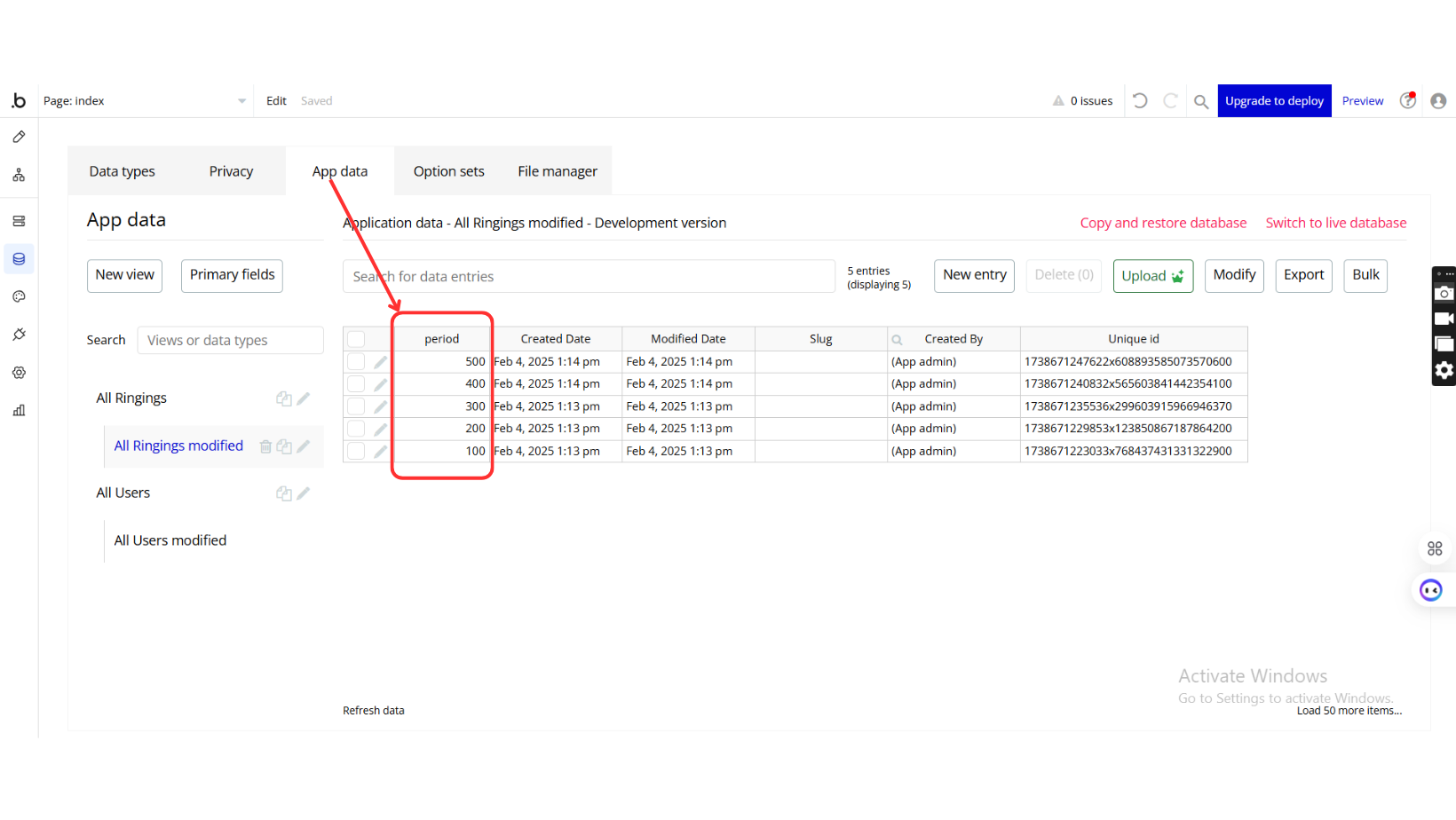The width and height of the screenshot is (1456, 820).
Task: Open the Design tab pencil icon
Action: click(19, 137)
